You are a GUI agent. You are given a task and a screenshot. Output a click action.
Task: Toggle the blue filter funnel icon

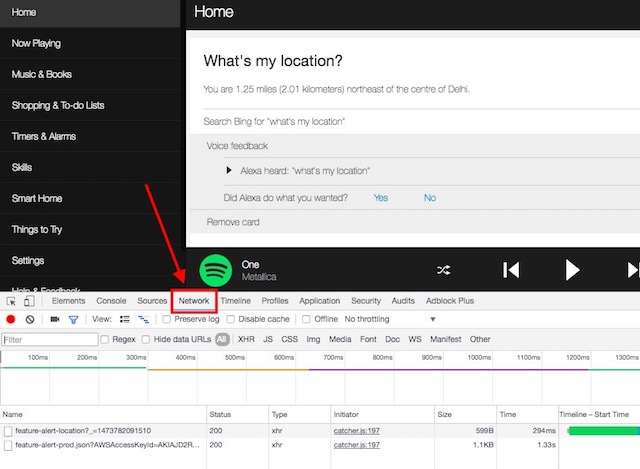(x=73, y=320)
